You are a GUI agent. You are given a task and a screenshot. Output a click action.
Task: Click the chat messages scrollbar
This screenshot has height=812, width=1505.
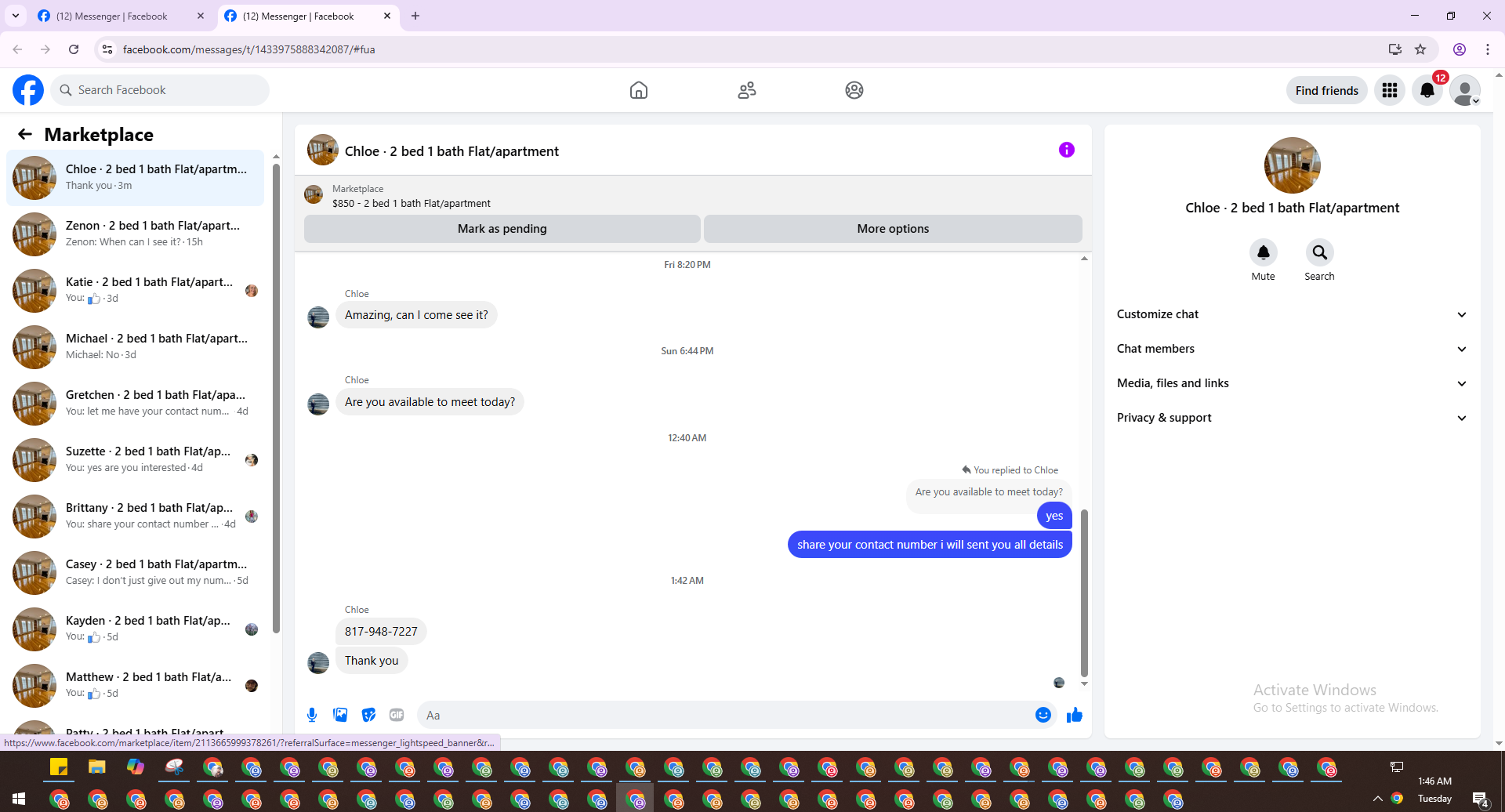point(1084,593)
